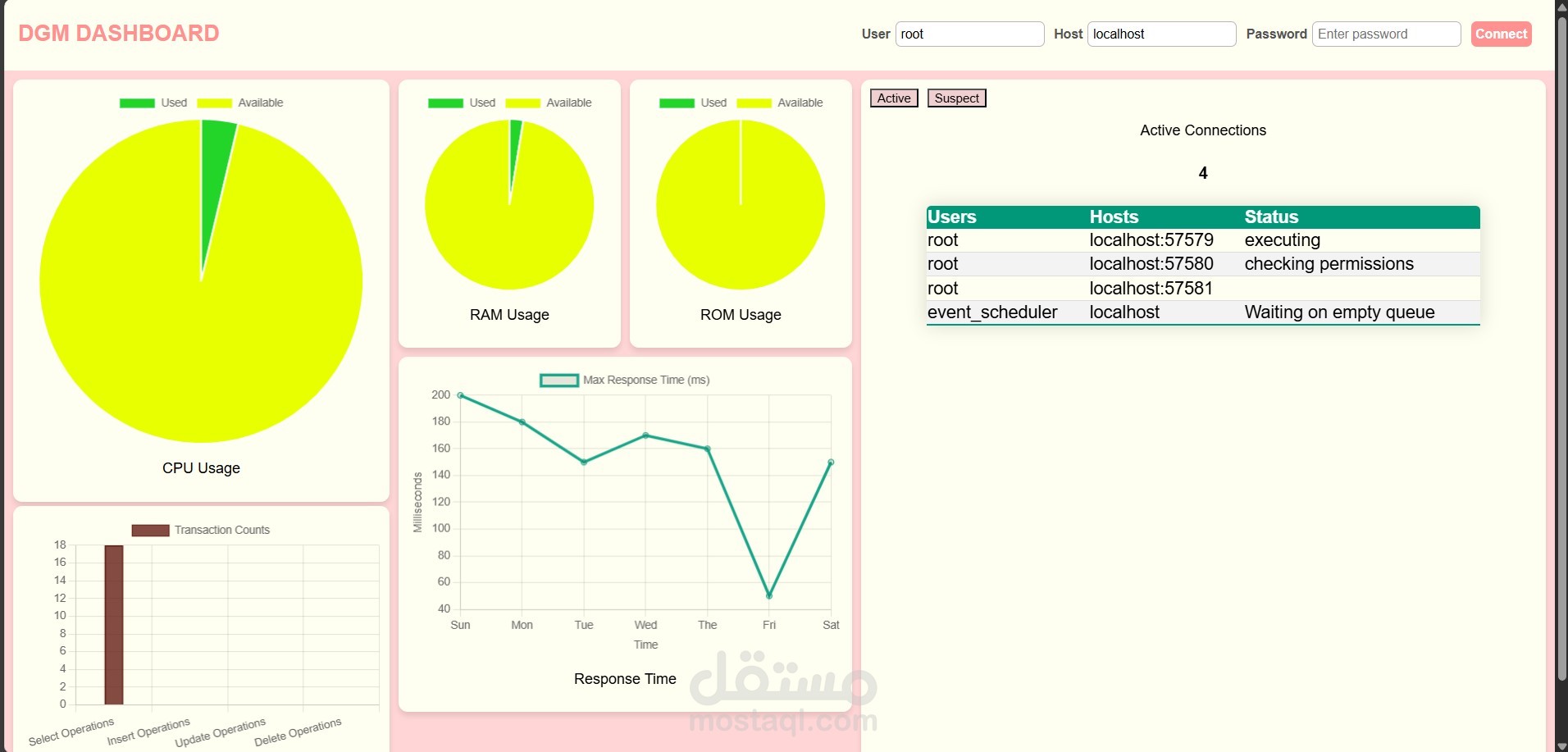Screen dimensions: 1568x752
Task: Click the page vertical scrollbar thumb
Action: click(1561, 349)
